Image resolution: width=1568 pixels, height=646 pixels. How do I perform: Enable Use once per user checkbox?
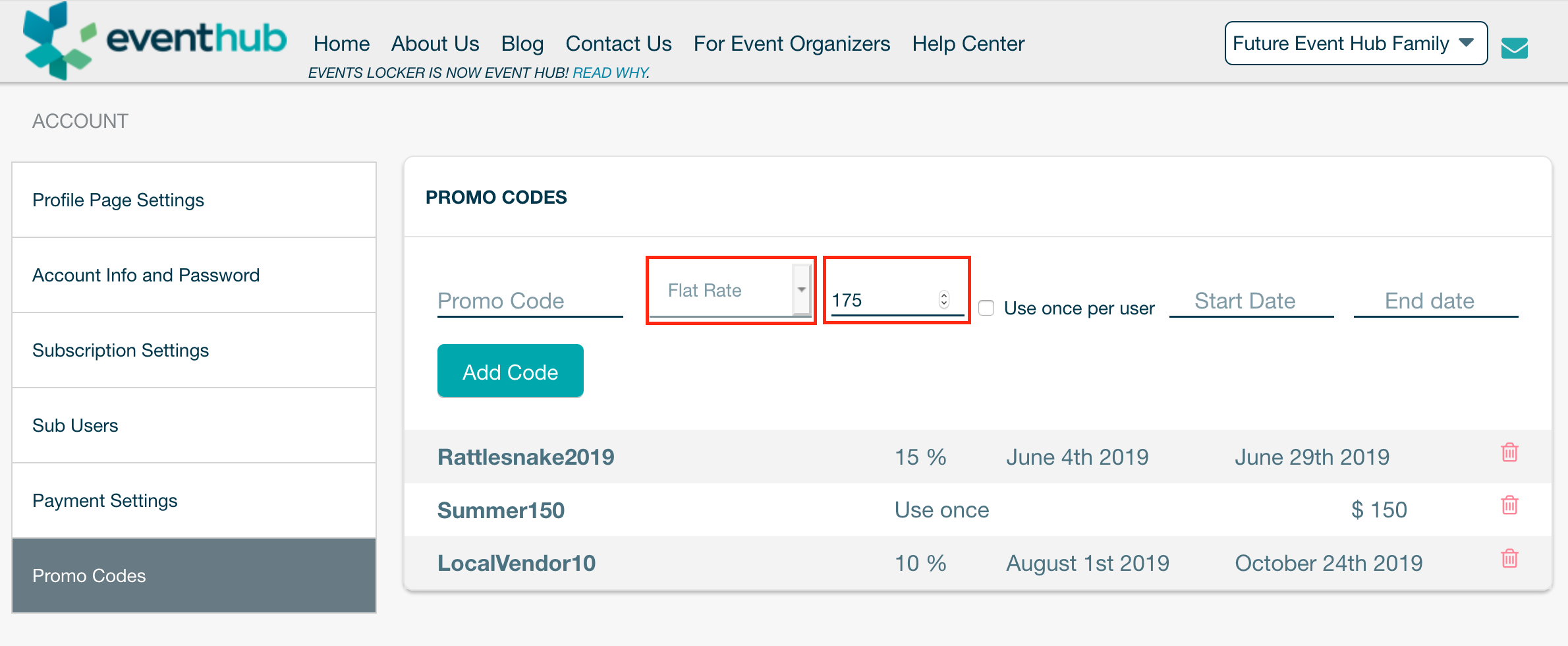coord(986,308)
